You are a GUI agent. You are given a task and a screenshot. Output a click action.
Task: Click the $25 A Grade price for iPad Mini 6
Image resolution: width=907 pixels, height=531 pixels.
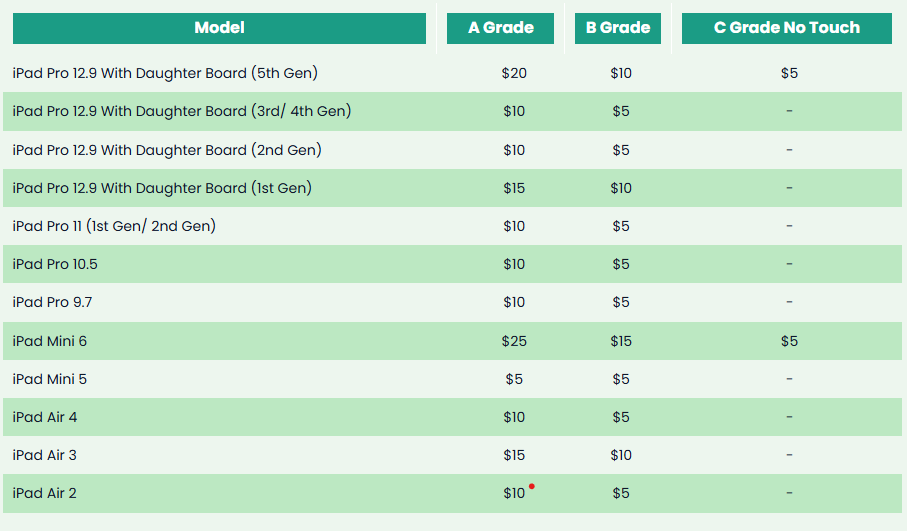point(514,341)
